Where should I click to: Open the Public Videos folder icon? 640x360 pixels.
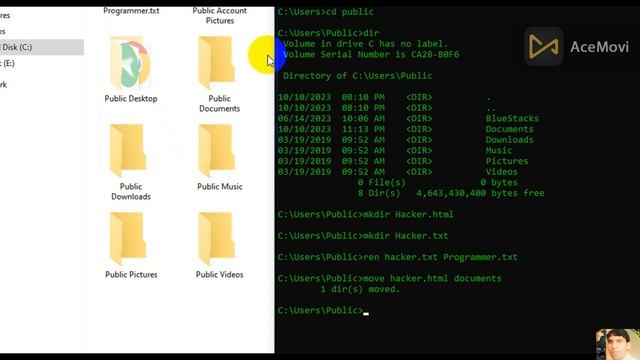click(217, 239)
